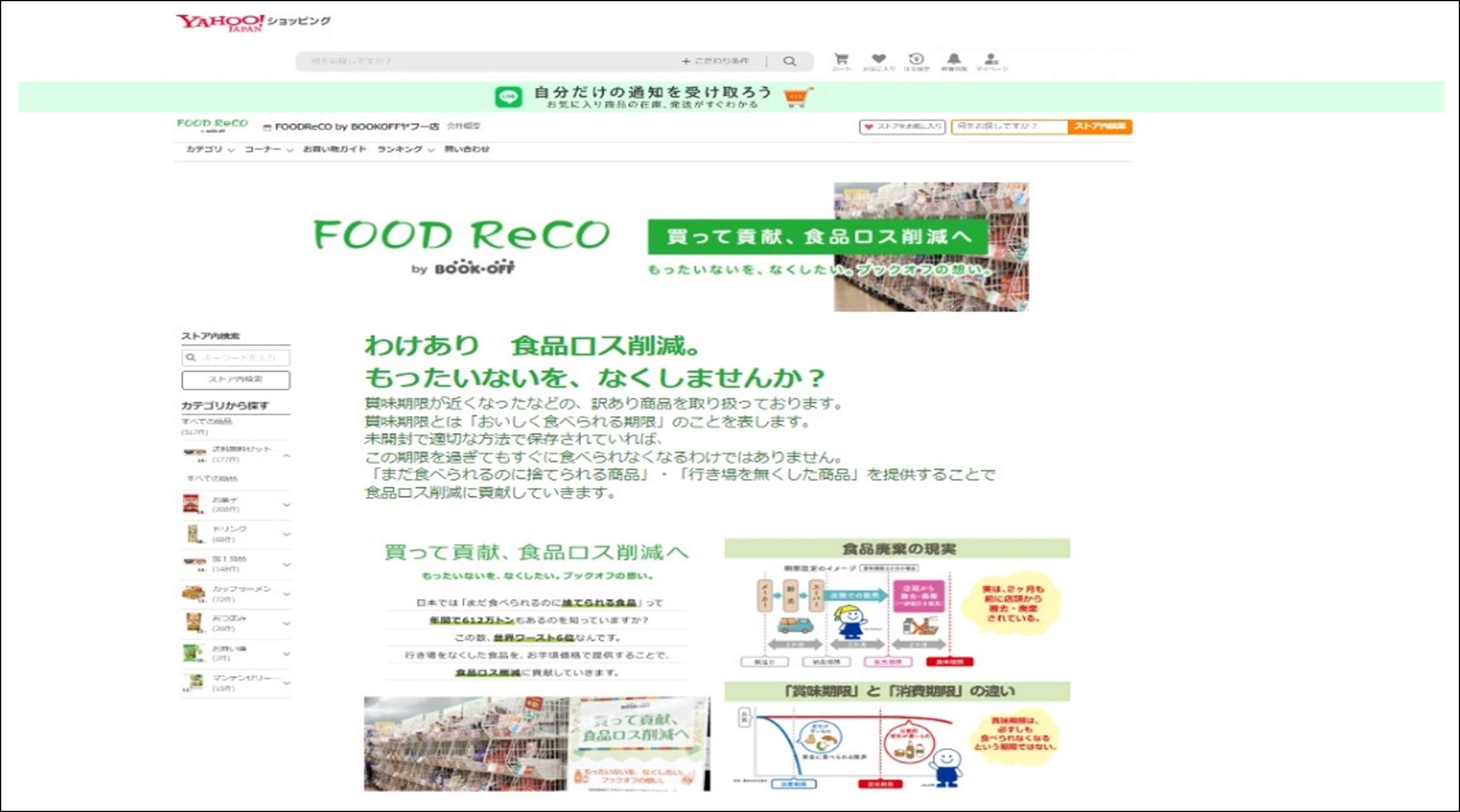
Task: Open the My Page account icon
Action: [991, 59]
